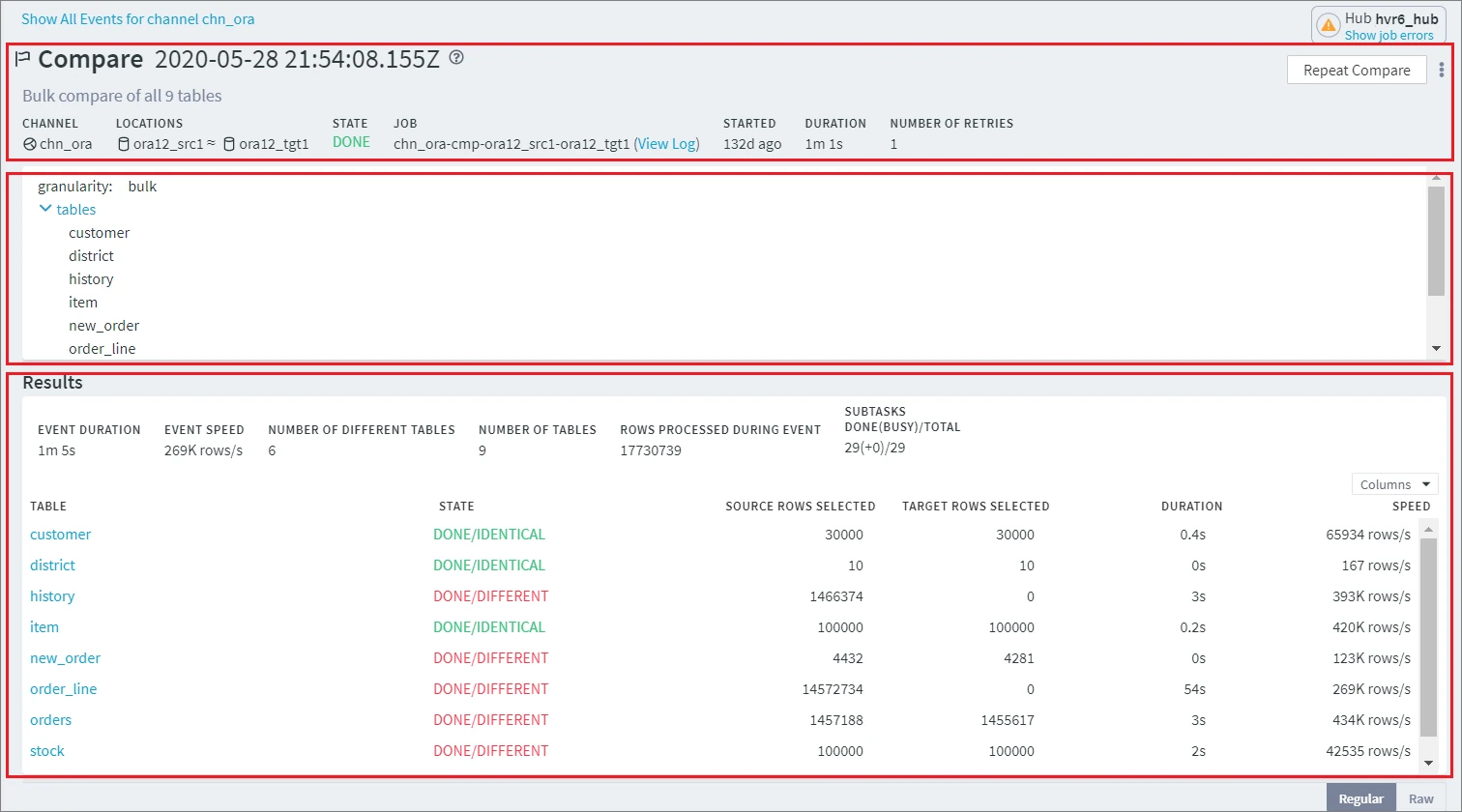Open Show job errors link
1462x812 pixels.
tap(1389, 35)
